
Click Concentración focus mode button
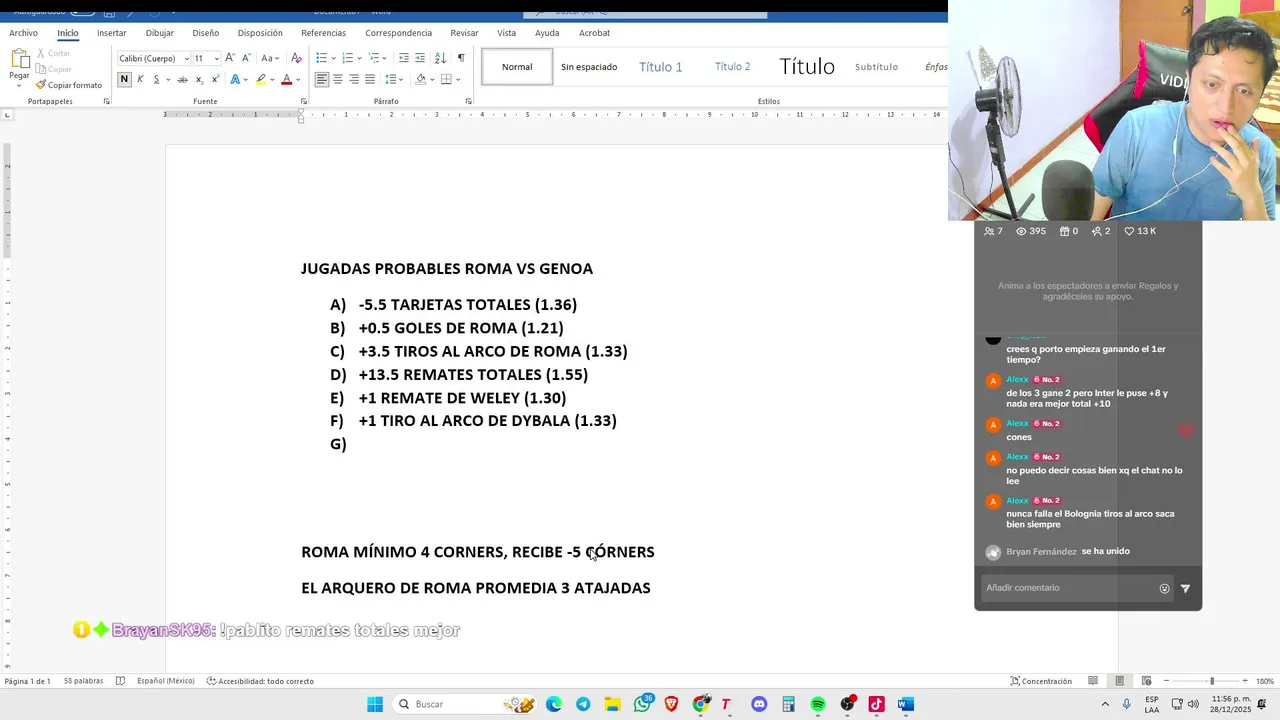(x=1040, y=681)
